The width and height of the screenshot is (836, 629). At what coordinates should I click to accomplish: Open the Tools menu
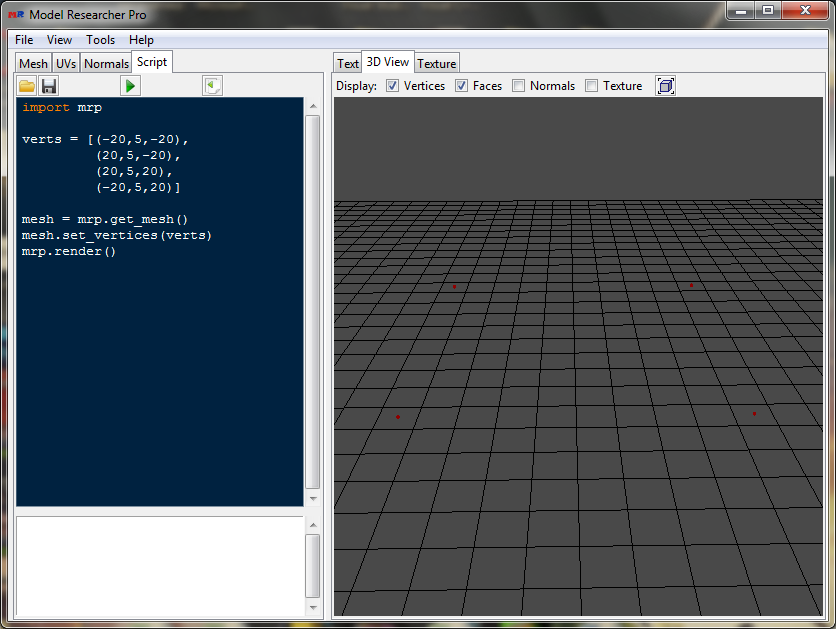100,40
